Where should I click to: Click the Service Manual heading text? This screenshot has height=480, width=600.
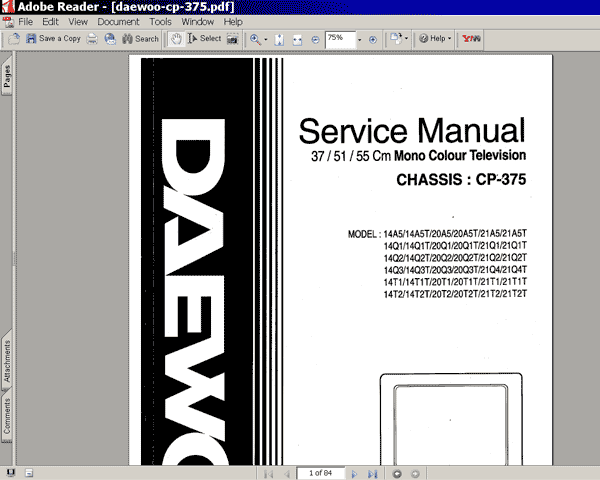[x=412, y=131]
